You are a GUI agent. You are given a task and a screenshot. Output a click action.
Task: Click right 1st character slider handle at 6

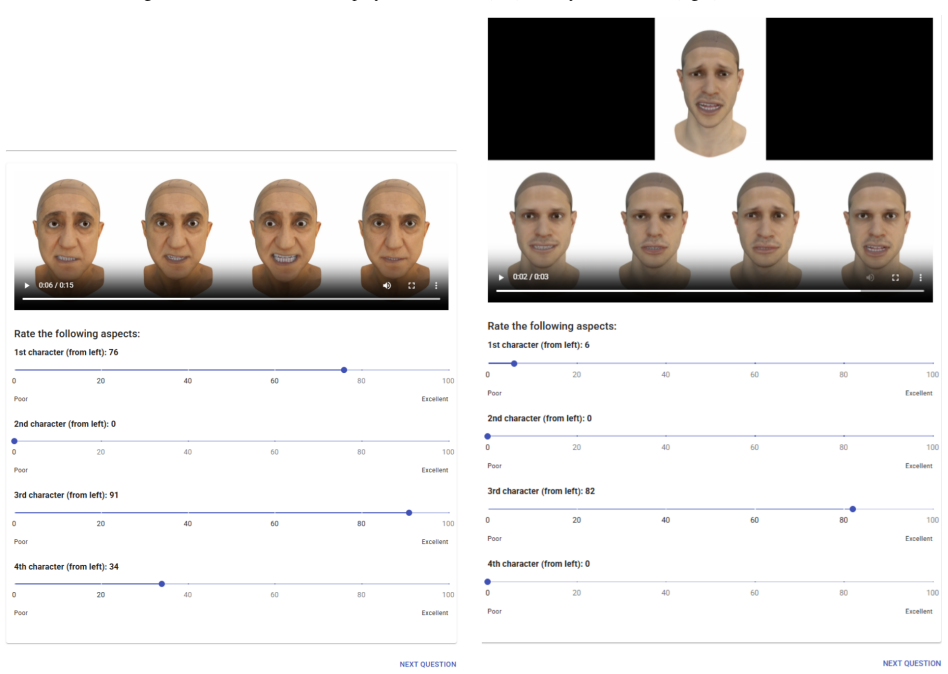click(x=514, y=364)
